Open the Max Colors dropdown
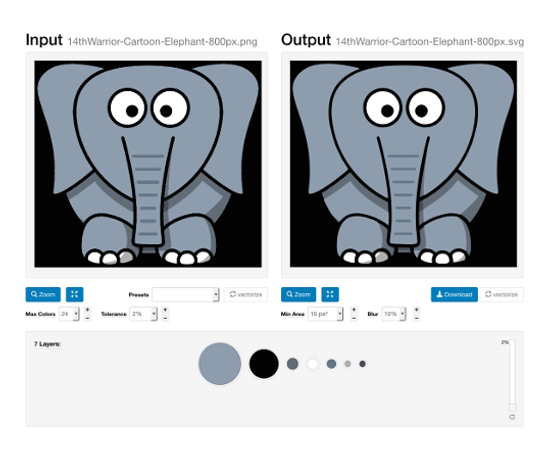The image size is (550, 460). point(69,314)
